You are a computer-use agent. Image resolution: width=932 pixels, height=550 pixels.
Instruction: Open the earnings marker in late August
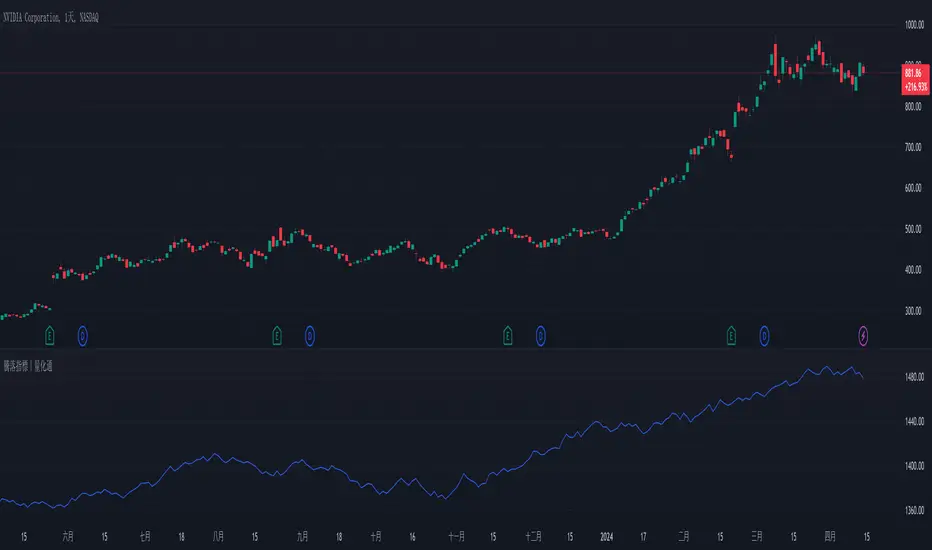point(277,336)
